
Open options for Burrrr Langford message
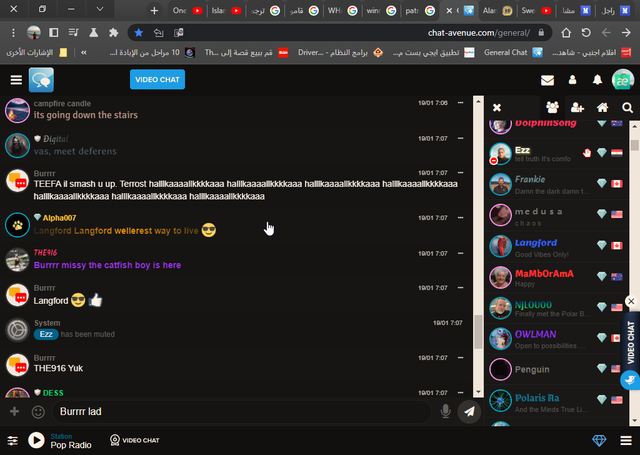tap(460, 288)
